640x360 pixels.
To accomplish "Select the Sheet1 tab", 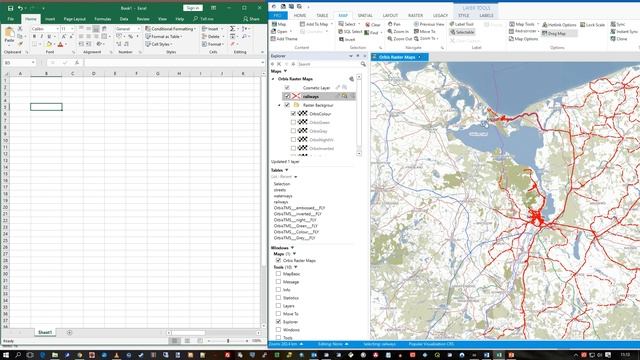I will [45, 333].
